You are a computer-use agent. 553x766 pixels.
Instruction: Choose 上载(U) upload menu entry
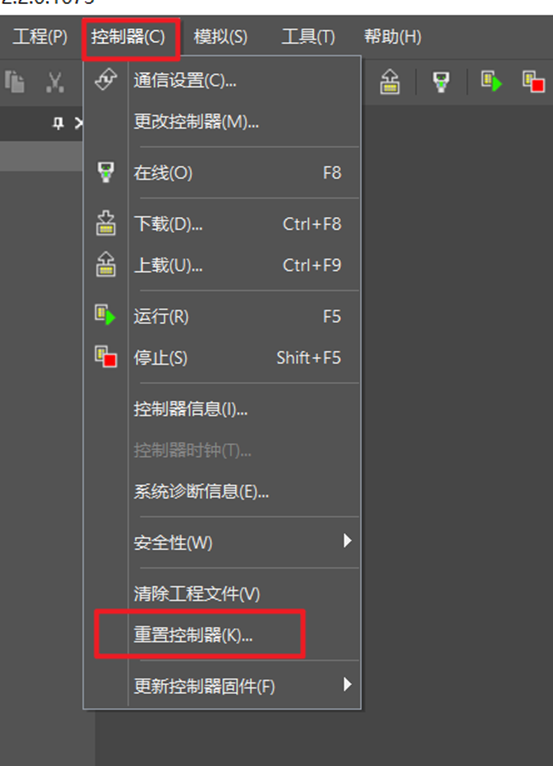point(222,265)
